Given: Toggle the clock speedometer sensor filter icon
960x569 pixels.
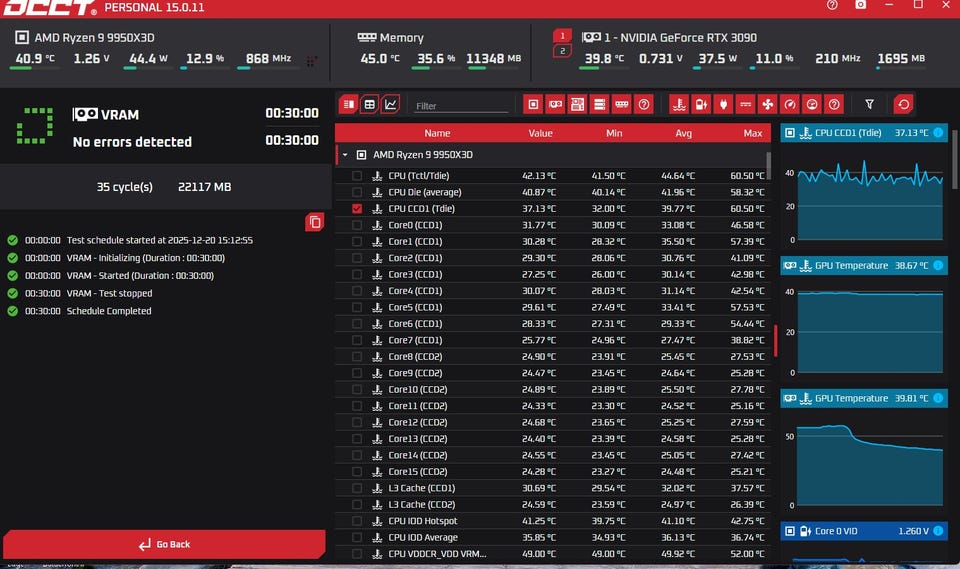Looking at the screenshot, I should point(790,104).
